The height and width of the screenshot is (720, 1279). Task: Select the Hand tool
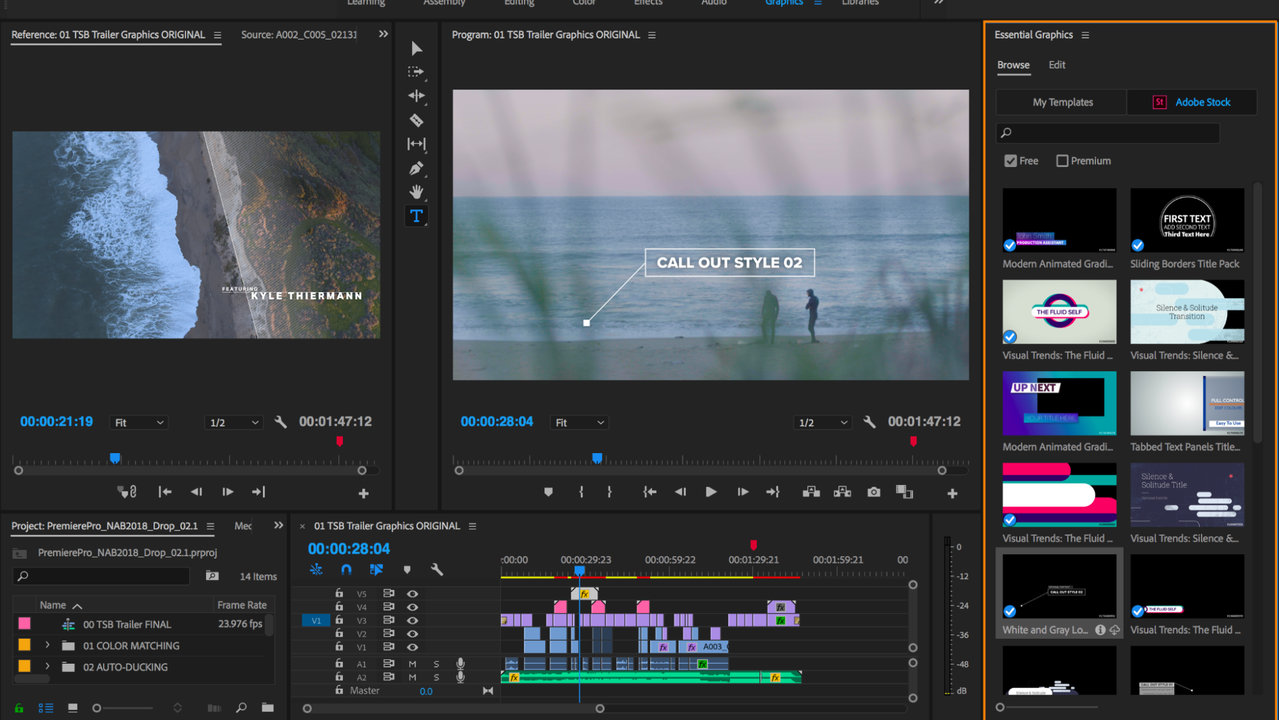point(416,192)
